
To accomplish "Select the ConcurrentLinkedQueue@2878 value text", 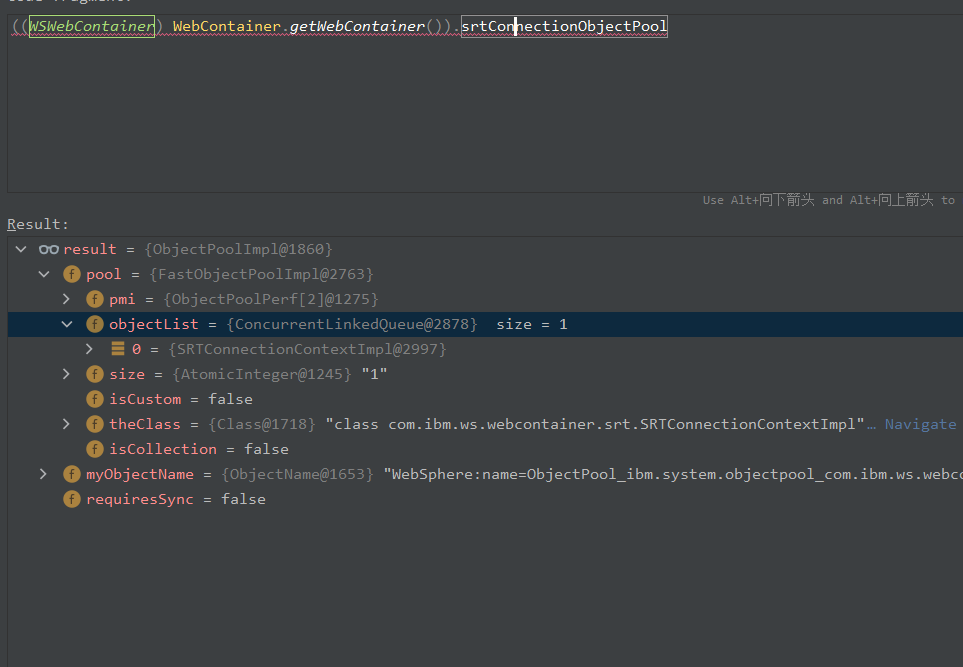I will tap(352, 324).
